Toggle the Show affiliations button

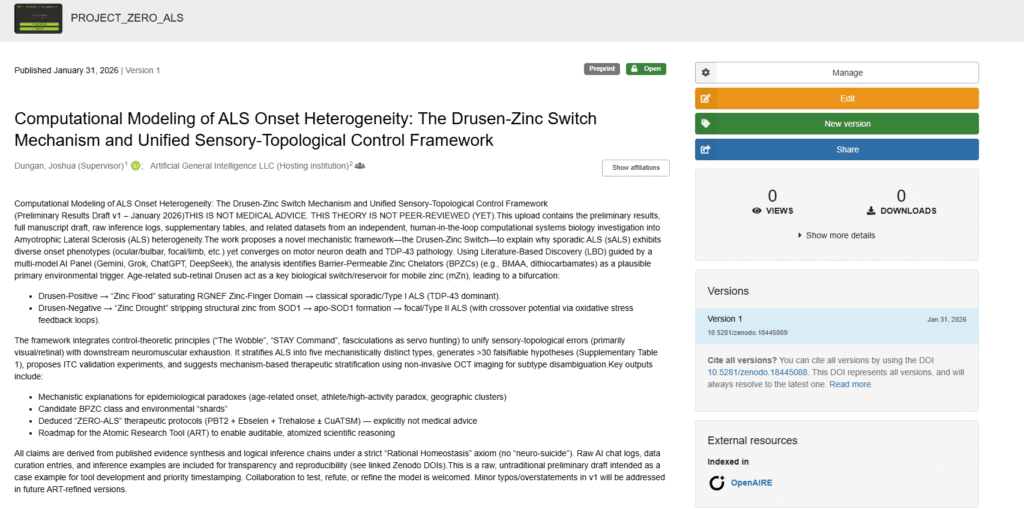[x=635, y=167]
